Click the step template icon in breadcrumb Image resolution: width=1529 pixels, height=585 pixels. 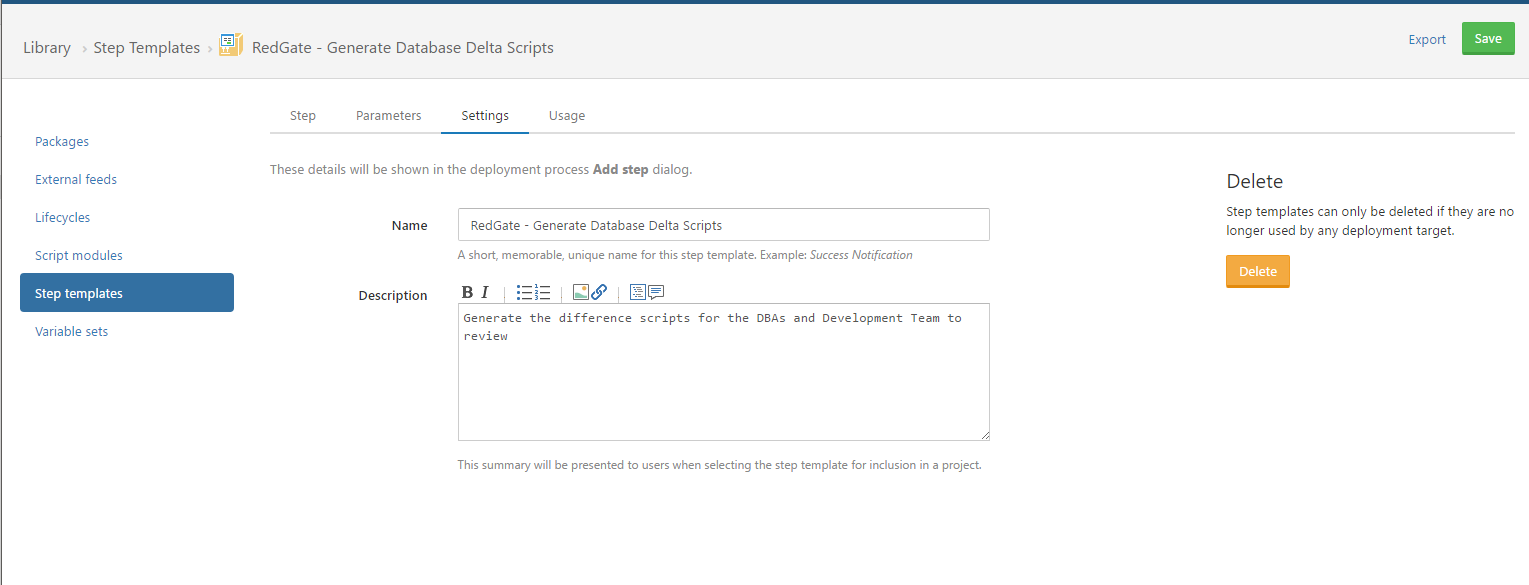231,45
